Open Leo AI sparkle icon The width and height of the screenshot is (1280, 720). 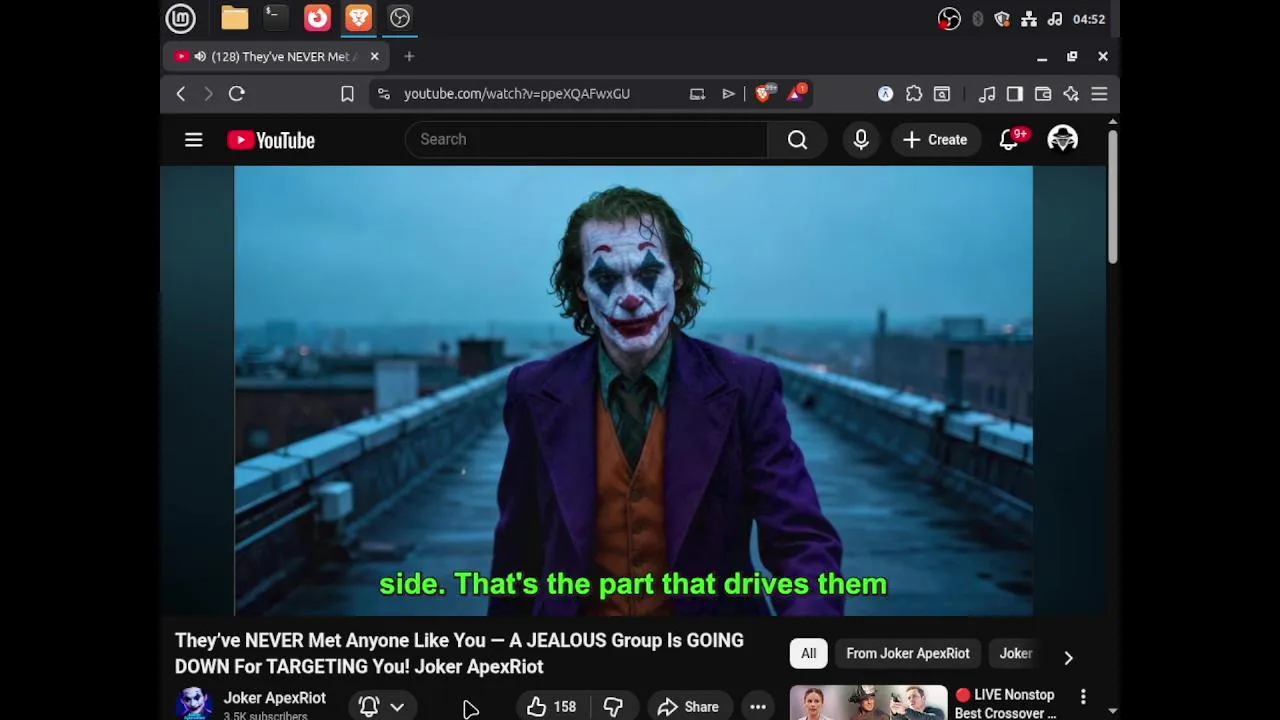1071,94
